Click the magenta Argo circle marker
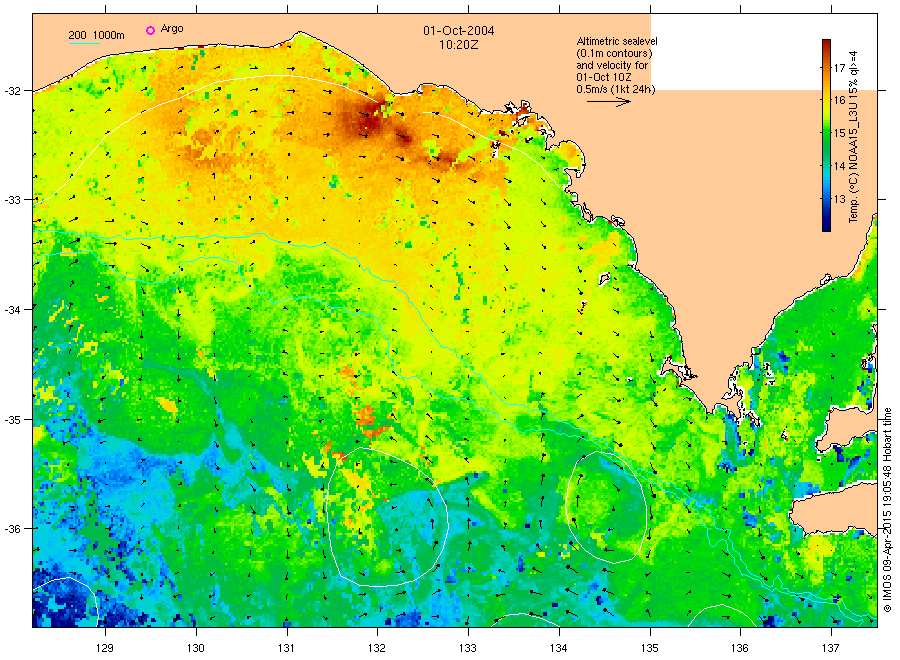Viewport: 900px width, 660px height. click(x=150, y=30)
